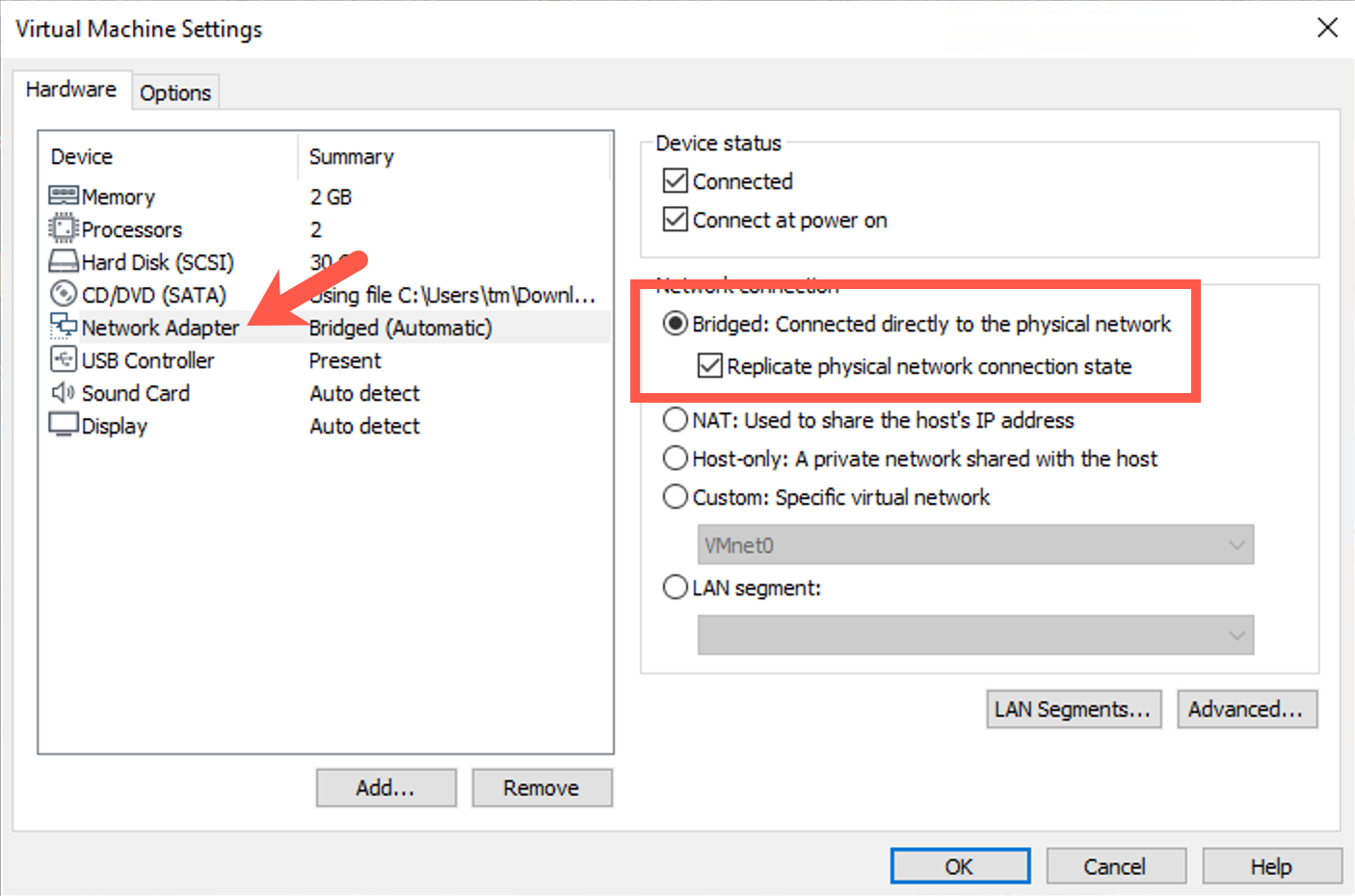Open the CD/DVD (SATA) device icon
The image size is (1355, 896).
click(62, 294)
